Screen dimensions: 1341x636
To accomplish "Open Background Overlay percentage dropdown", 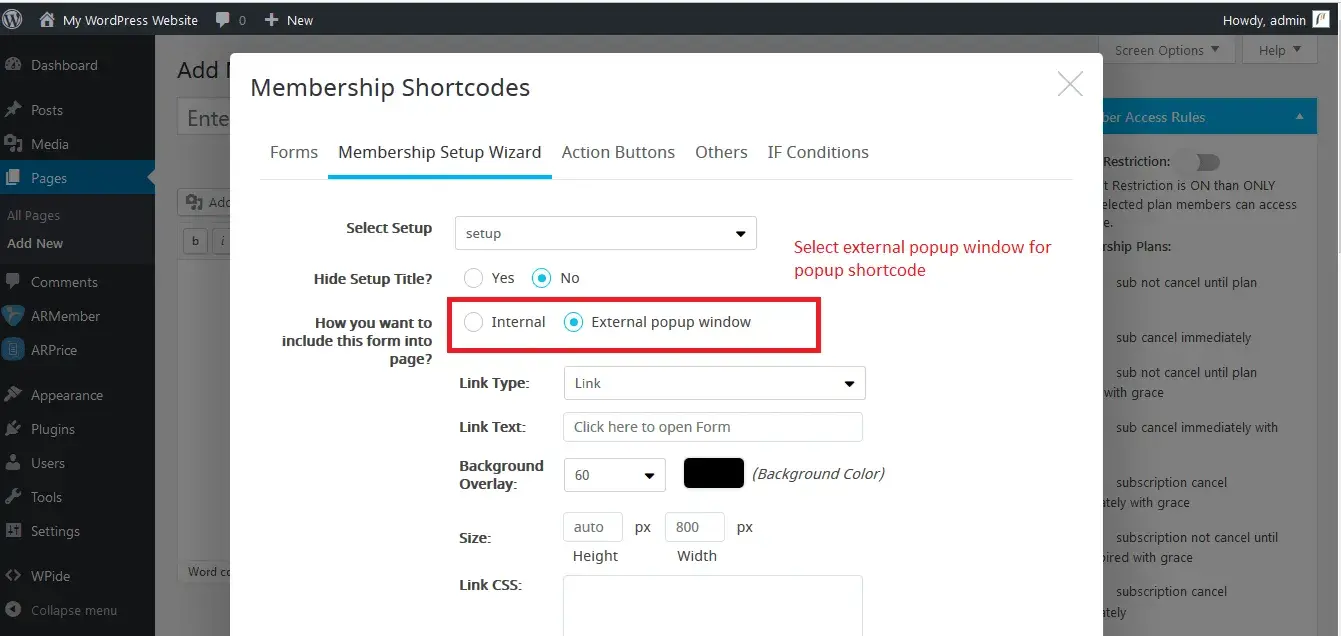I will coord(614,475).
